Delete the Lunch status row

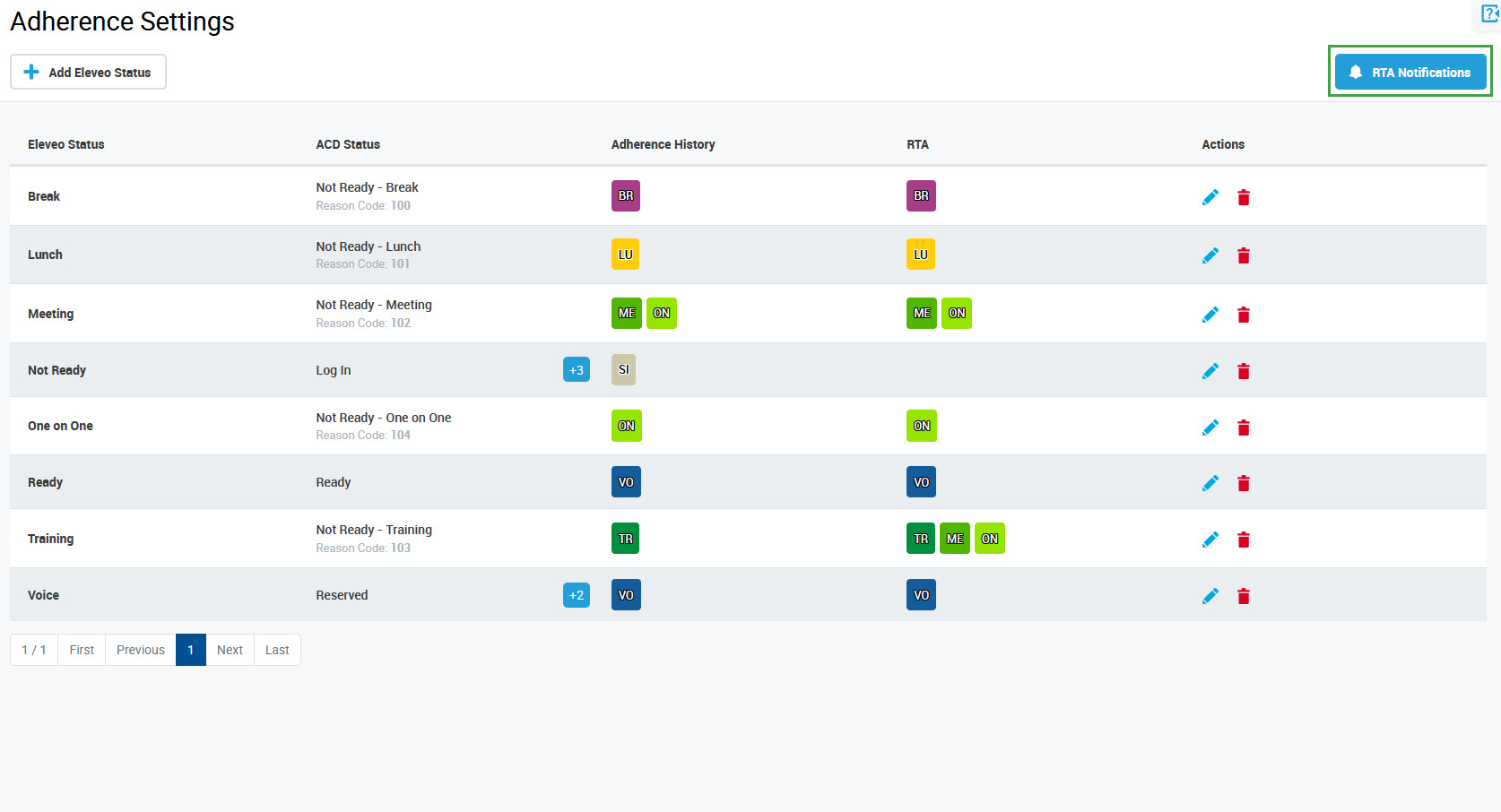[1243, 256]
